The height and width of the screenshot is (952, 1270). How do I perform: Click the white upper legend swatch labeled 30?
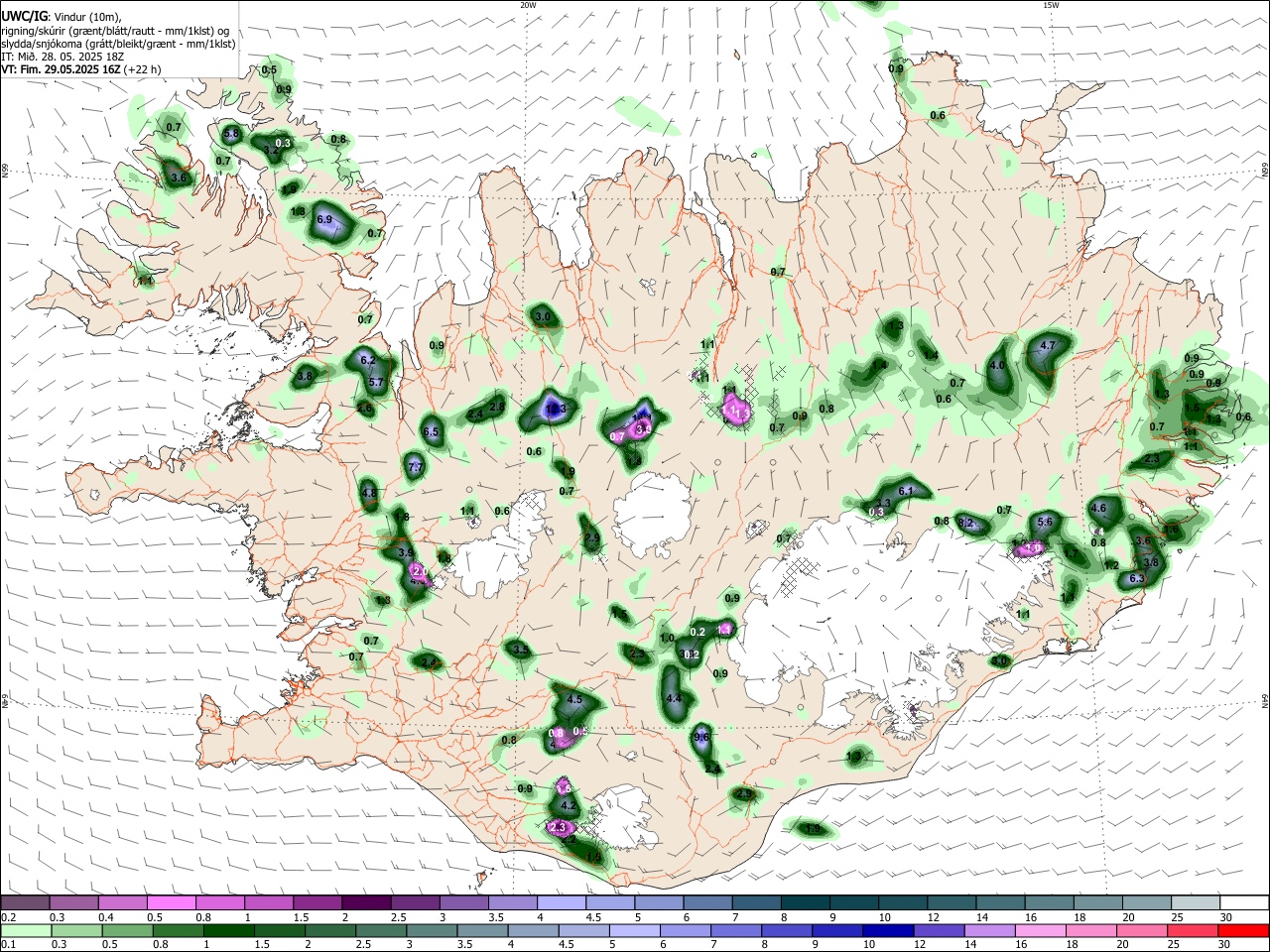point(1244,902)
